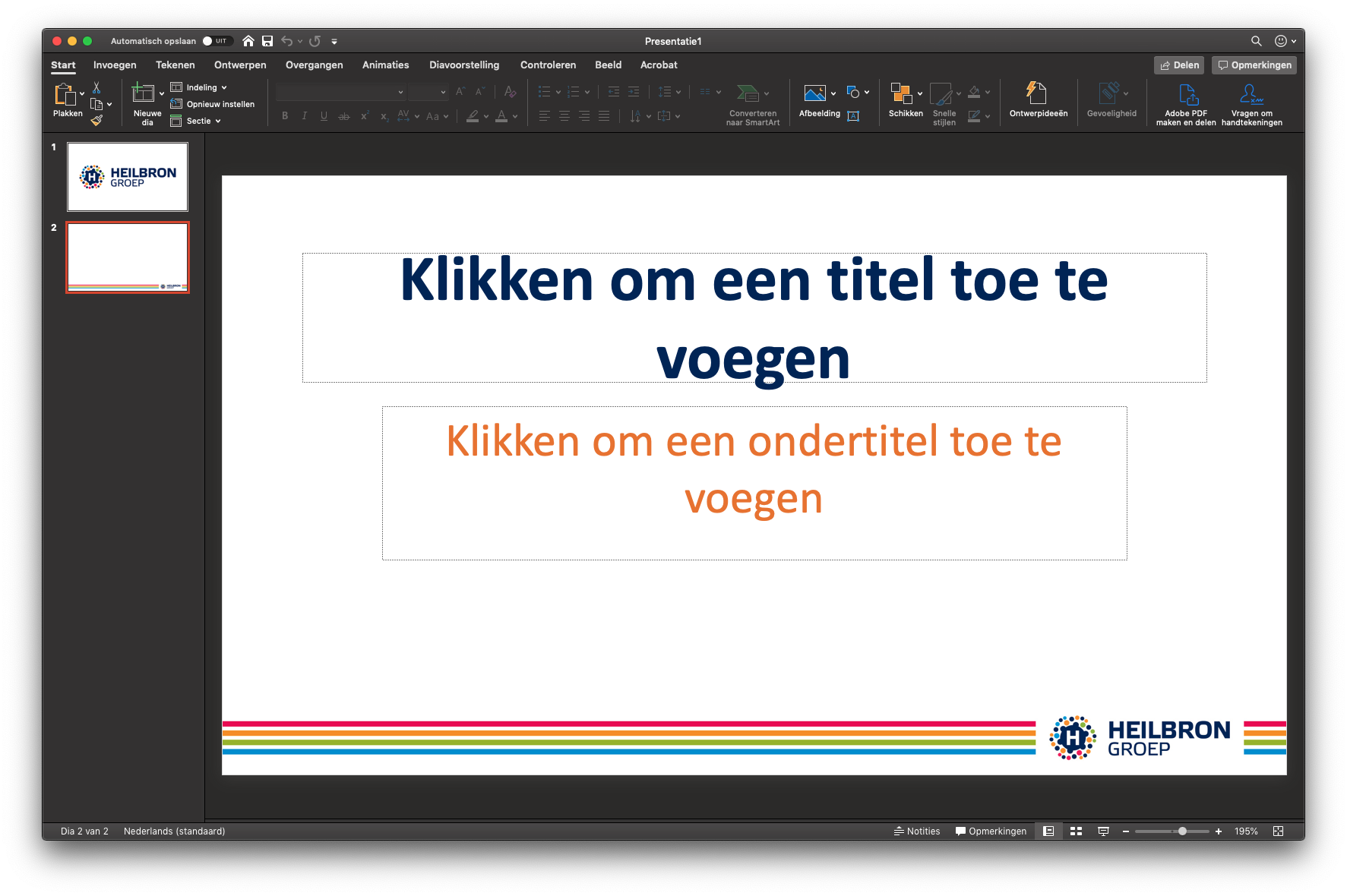The width and height of the screenshot is (1347, 896).
Task: Open the Invoegen tab
Action: coord(115,65)
